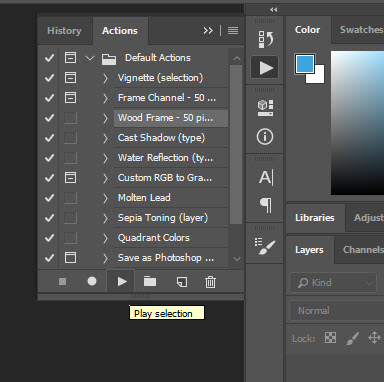Viewport: 384px width, 382px height.
Task: Click the Actions play icon in dock
Action: pos(265,68)
